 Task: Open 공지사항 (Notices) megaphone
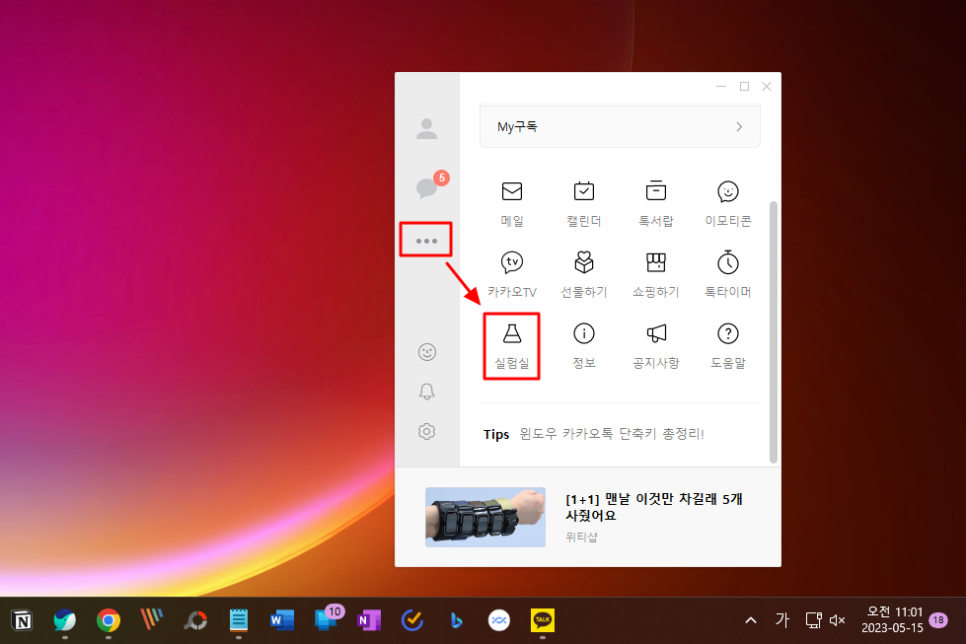[x=656, y=346]
